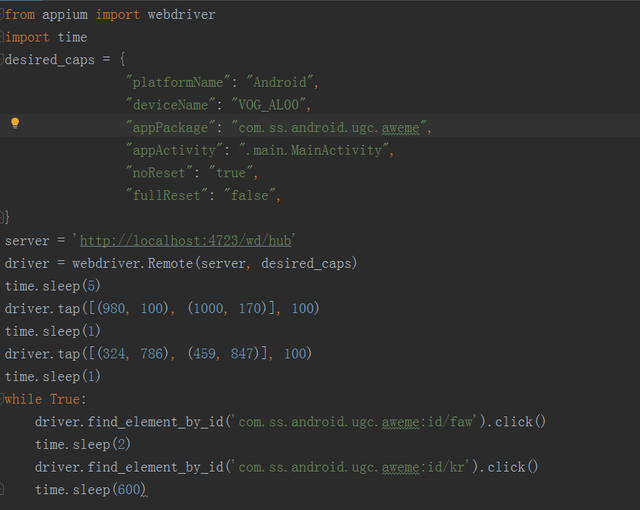Click the 'fullReset' false value
Viewport: 640px width, 510px height.
[250, 195]
